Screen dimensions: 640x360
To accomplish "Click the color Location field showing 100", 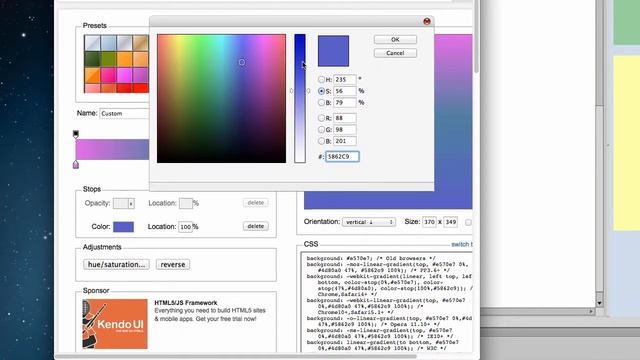I will (186, 227).
